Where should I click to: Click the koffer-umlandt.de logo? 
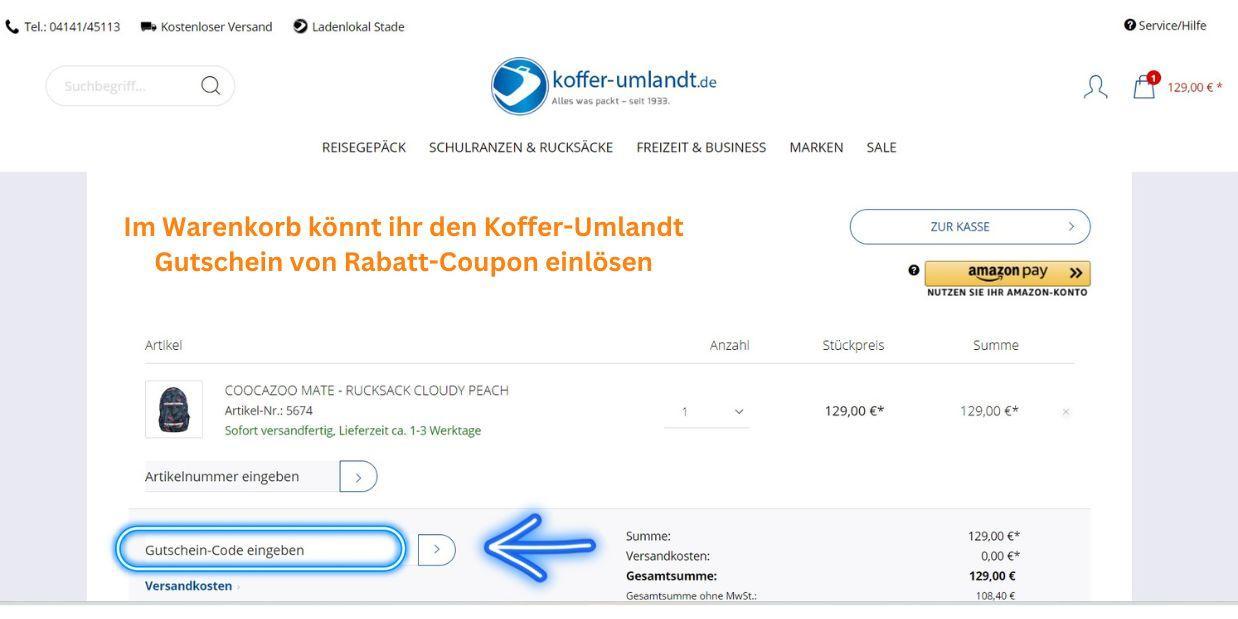click(604, 86)
